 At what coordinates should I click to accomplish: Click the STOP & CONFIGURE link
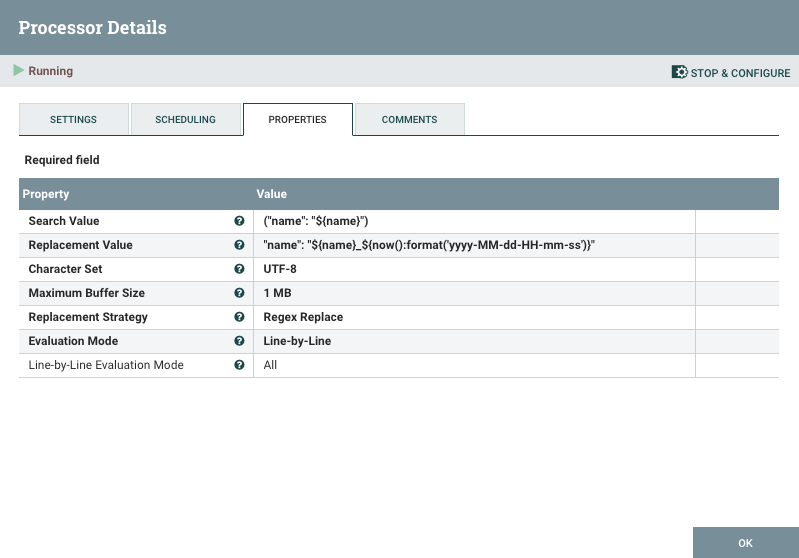(731, 72)
